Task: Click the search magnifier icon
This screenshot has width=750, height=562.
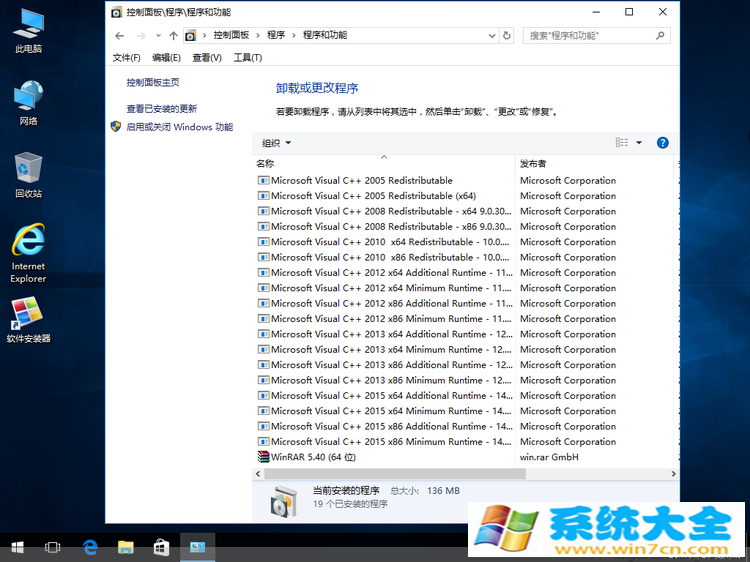Action: point(660,35)
